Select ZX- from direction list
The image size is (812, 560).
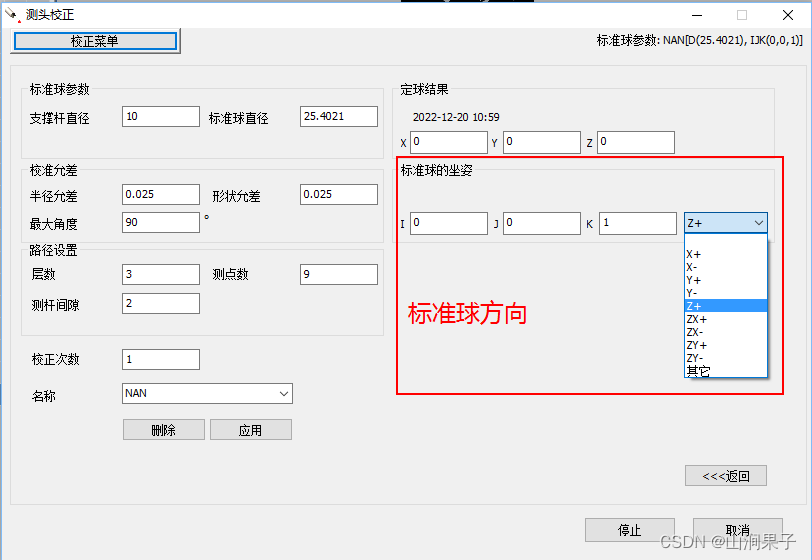pos(726,332)
